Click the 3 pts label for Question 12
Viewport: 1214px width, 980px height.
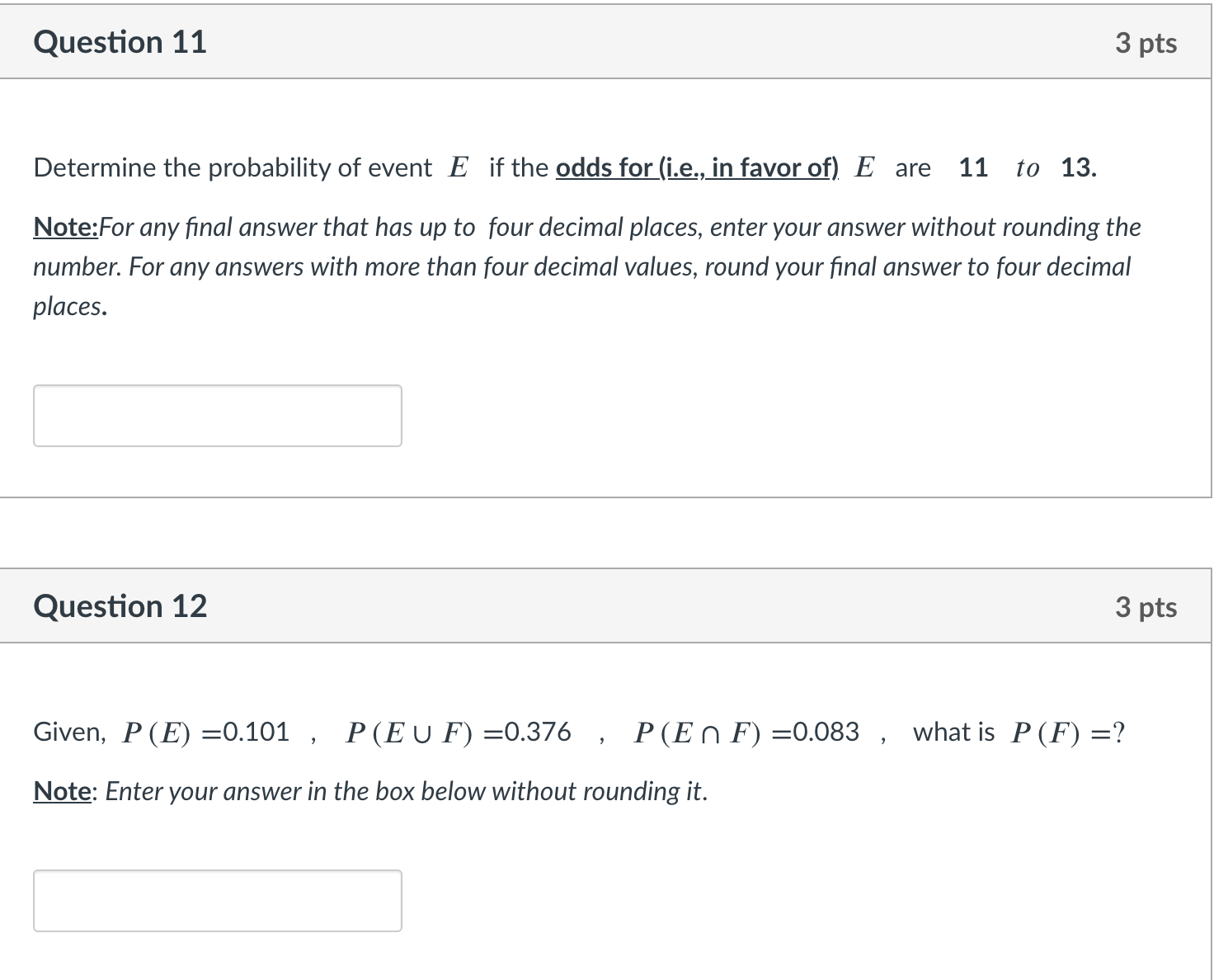pyautogui.click(x=1146, y=607)
